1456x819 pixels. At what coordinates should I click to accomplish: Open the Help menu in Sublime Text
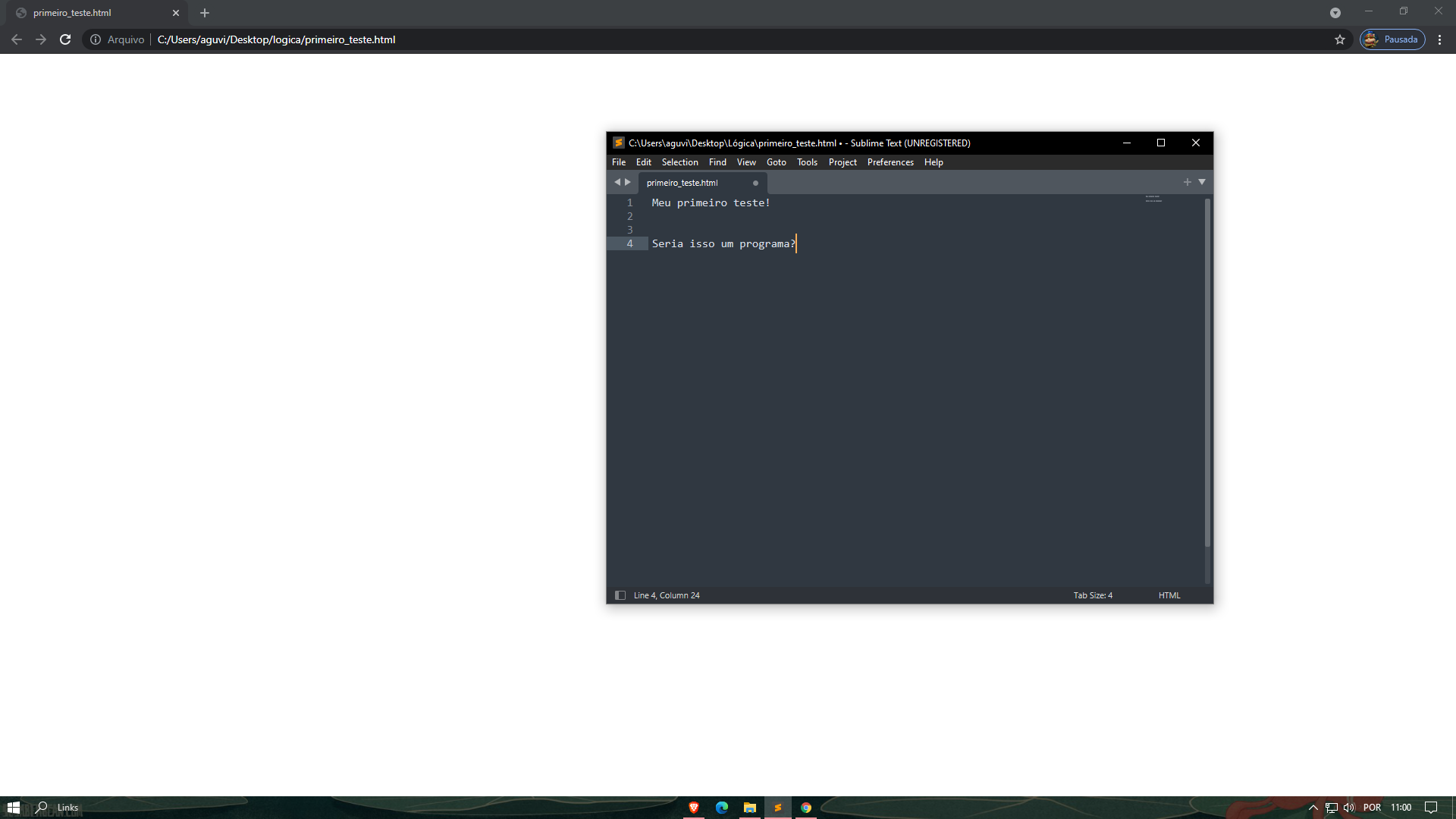[934, 162]
